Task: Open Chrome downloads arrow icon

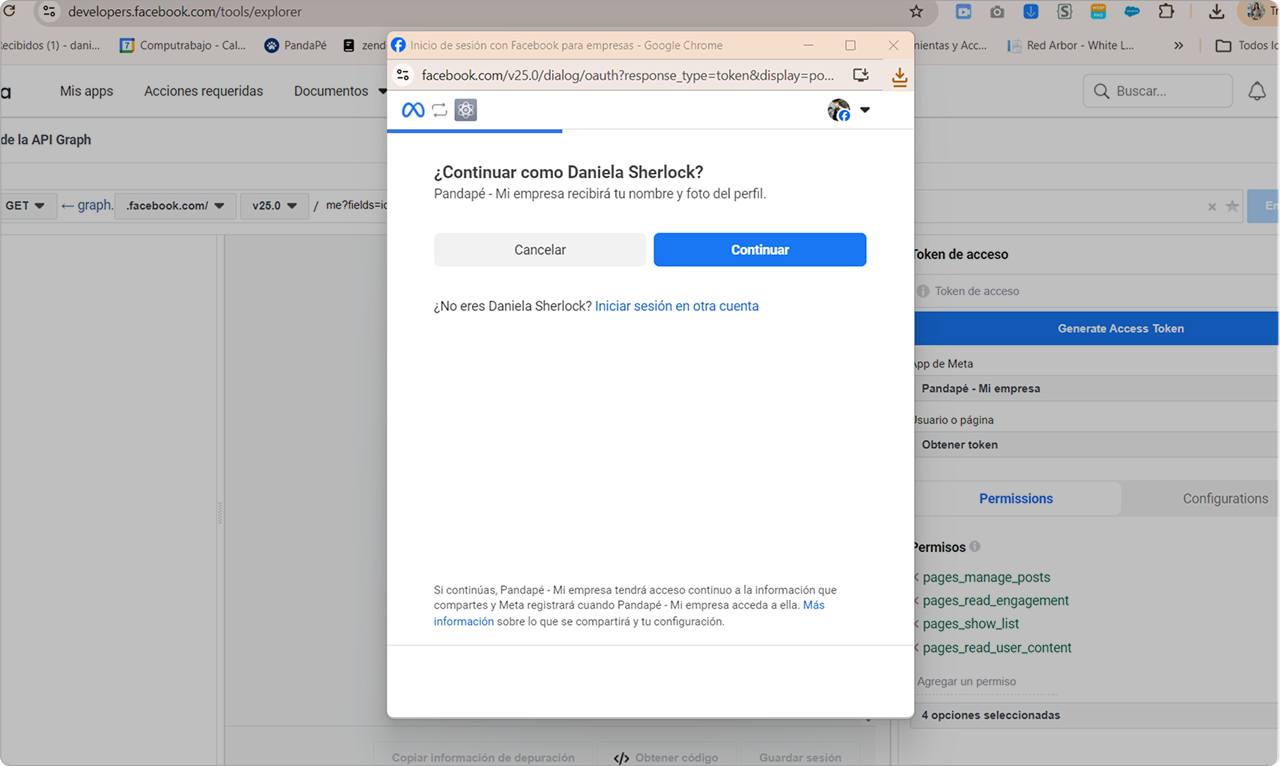Action: [x=1216, y=12]
